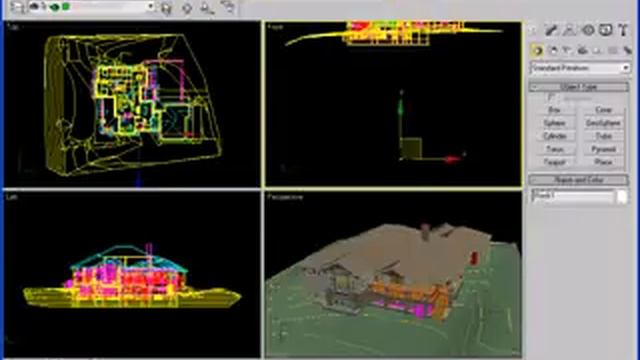Screen dimensions: 640x360
Task: Switch to the Create command panel tab
Action: pos(533,30)
